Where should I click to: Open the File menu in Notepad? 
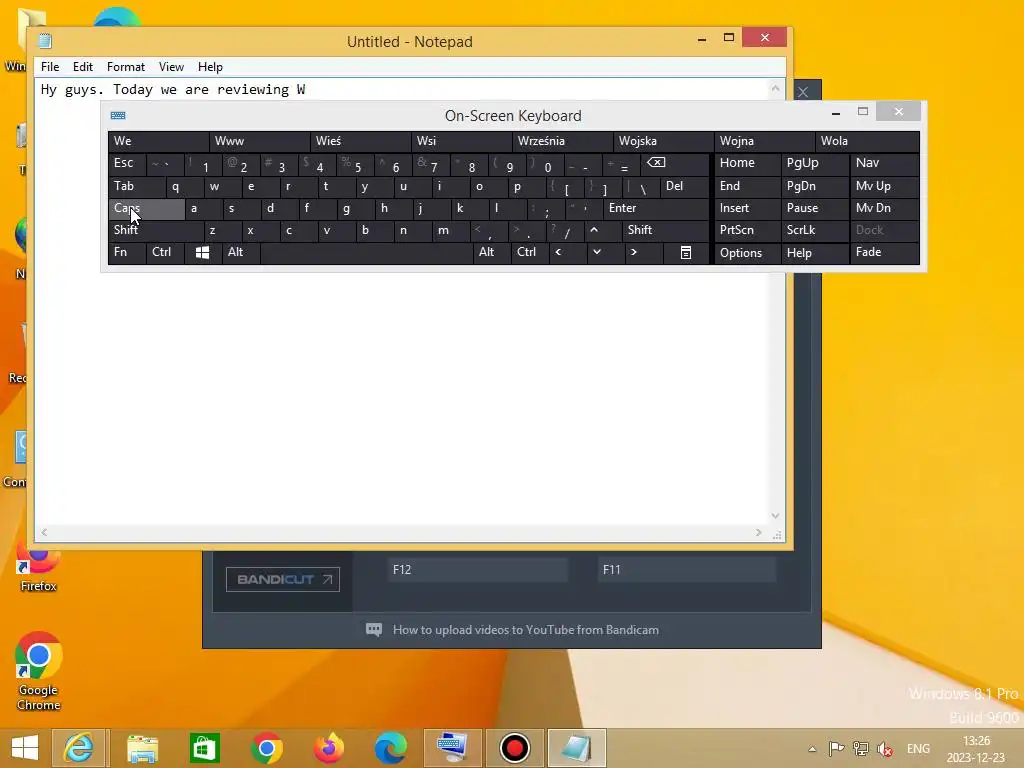[50, 67]
